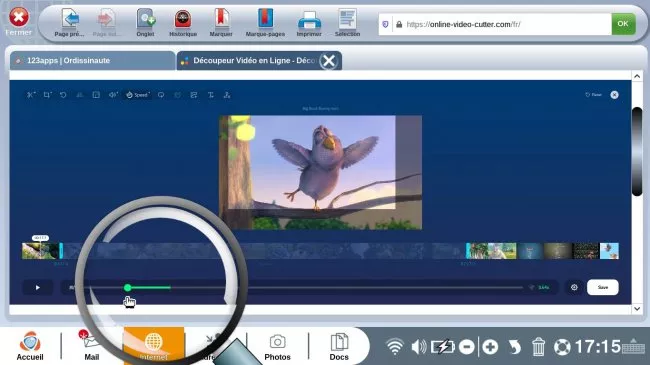The image size is (650, 365).
Task: Click the dark vertical scrollbar thumb
Action: point(637,151)
